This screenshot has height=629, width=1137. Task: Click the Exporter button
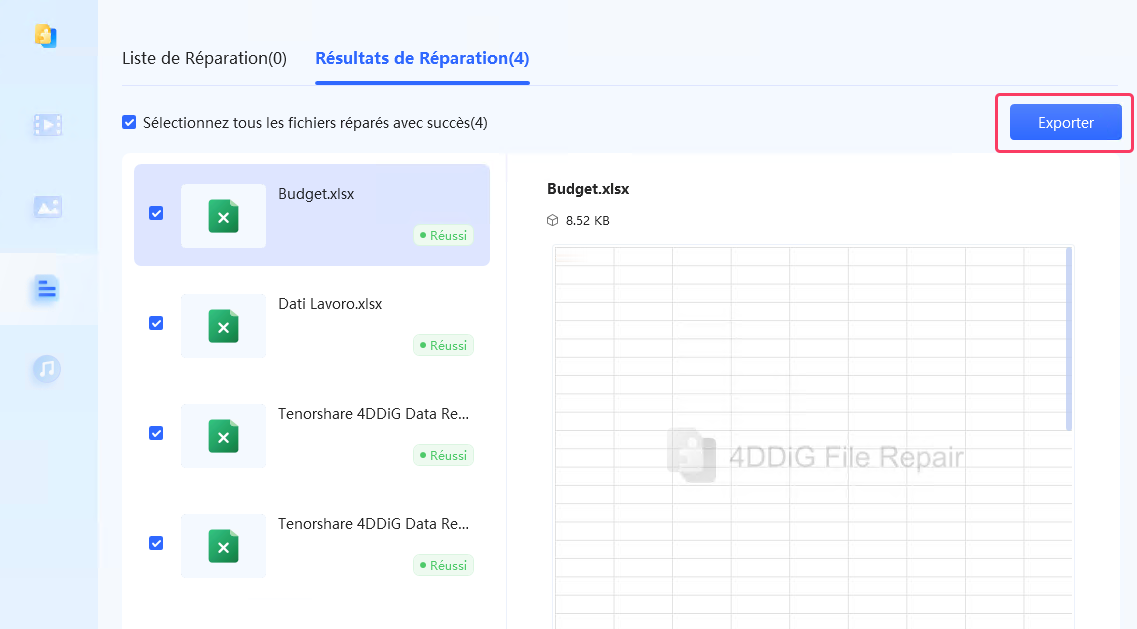point(1065,122)
